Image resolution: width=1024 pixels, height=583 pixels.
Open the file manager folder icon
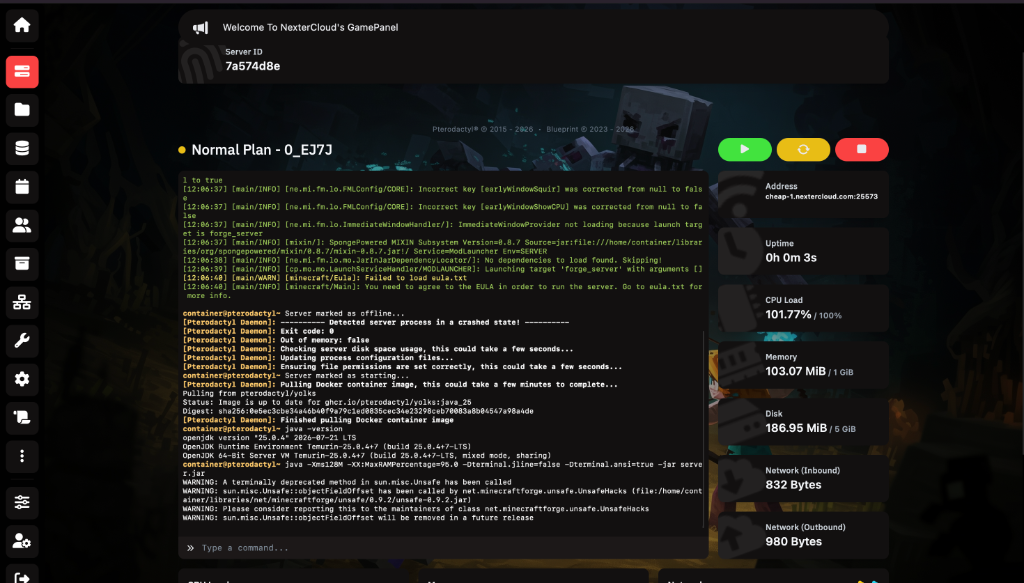22,110
